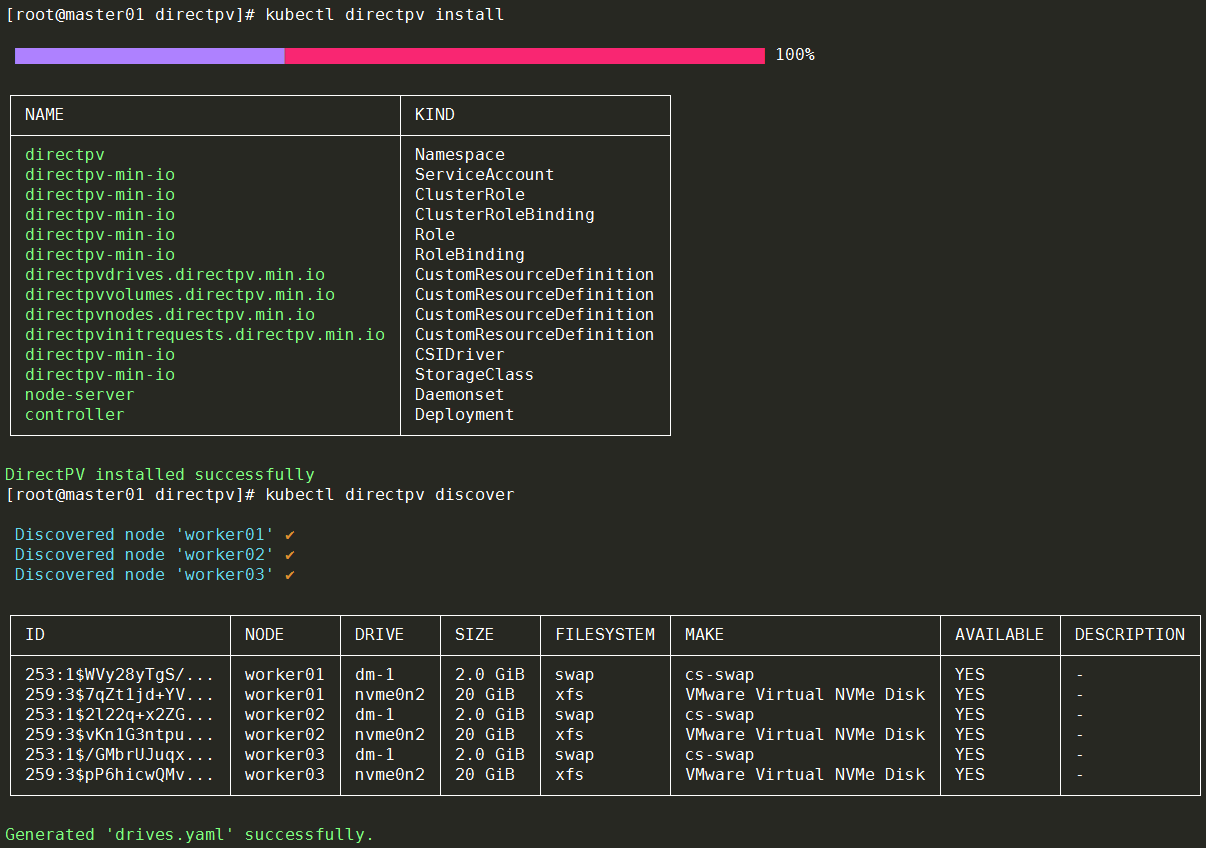The height and width of the screenshot is (848, 1206).
Task: Click the FILESYSTEM column header
Action: point(605,635)
